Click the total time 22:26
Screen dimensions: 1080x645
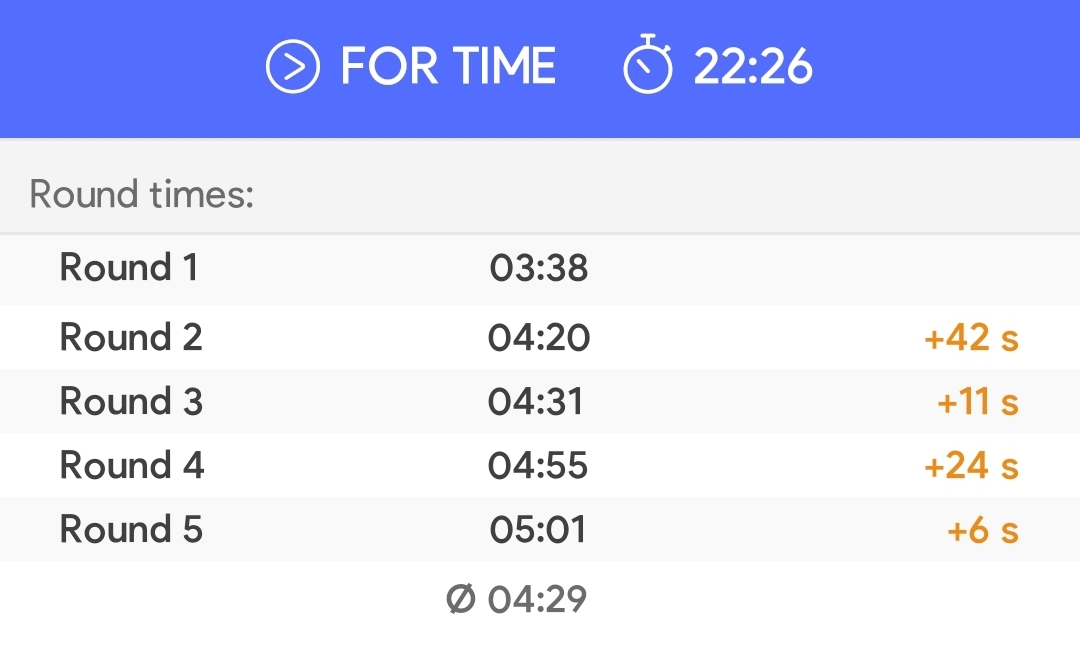[x=753, y=67]
